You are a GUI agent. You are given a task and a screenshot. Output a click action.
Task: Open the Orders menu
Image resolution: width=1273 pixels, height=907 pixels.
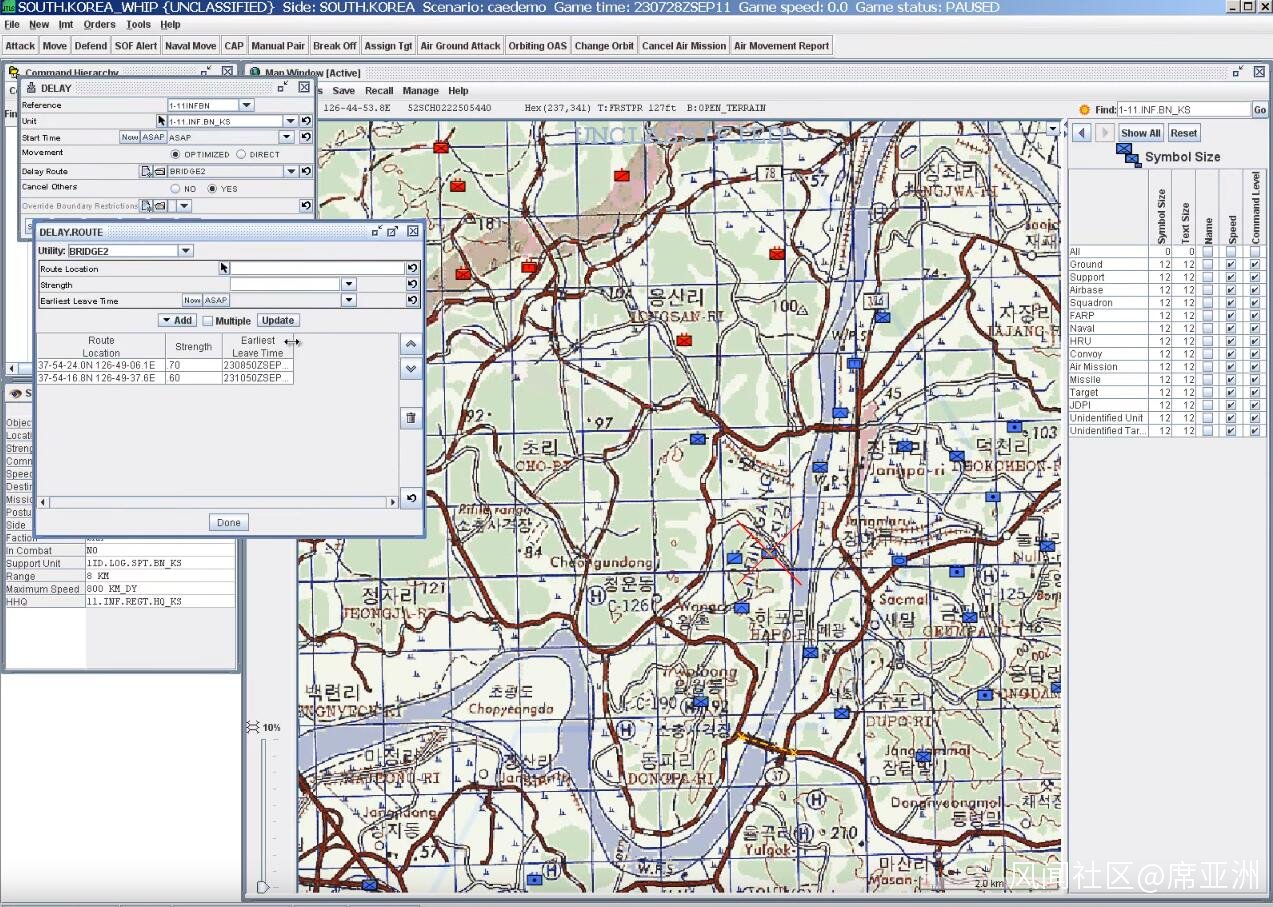click(99, 24)
